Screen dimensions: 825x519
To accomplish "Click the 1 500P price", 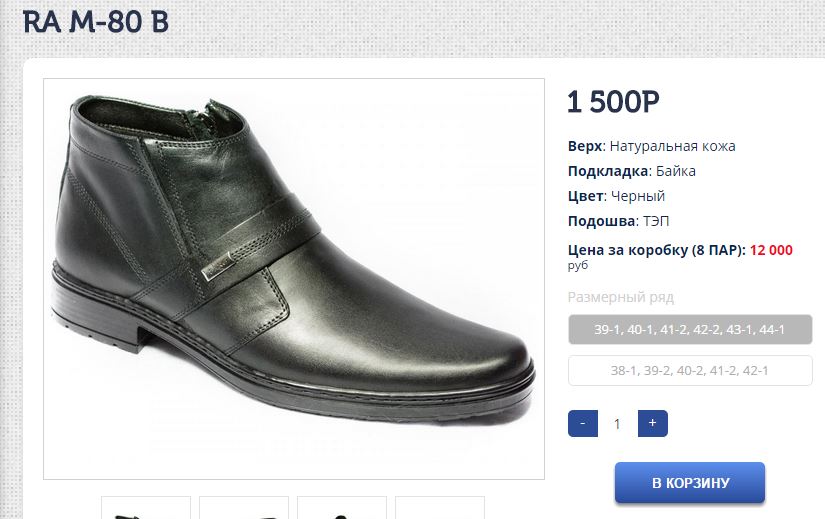I will [613, 102].
